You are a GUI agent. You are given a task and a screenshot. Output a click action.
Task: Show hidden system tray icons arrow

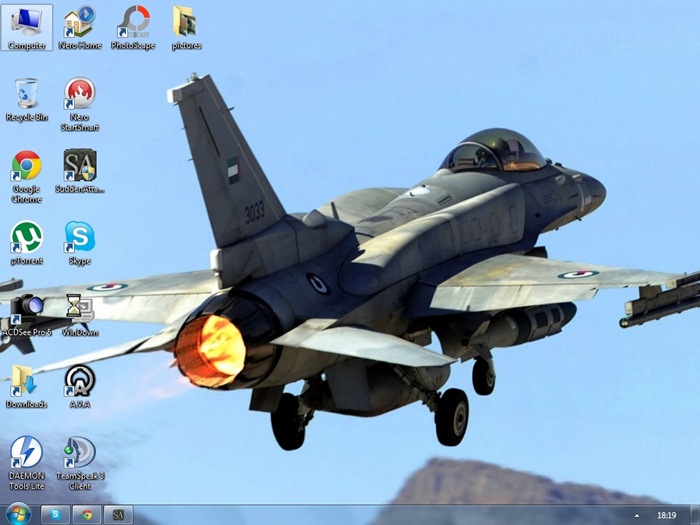point(637,516)
